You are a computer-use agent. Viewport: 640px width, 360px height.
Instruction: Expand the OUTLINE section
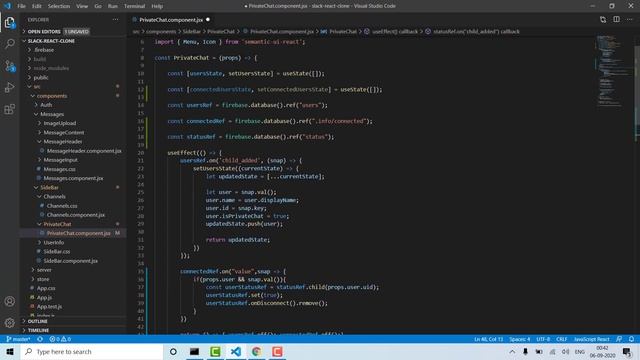(38, 322)
